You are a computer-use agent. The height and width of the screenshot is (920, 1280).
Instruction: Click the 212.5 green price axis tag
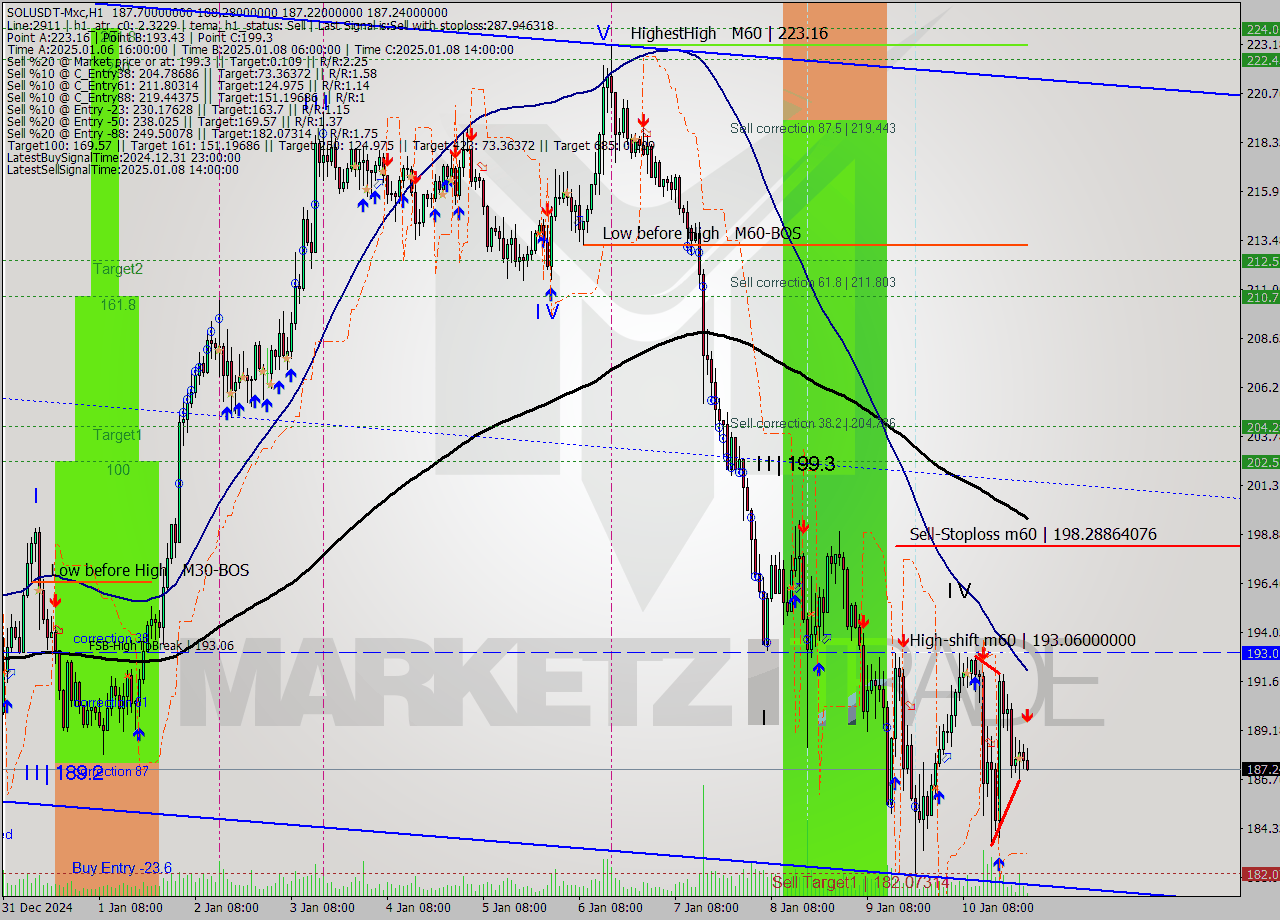click(x=1260, y=261)
